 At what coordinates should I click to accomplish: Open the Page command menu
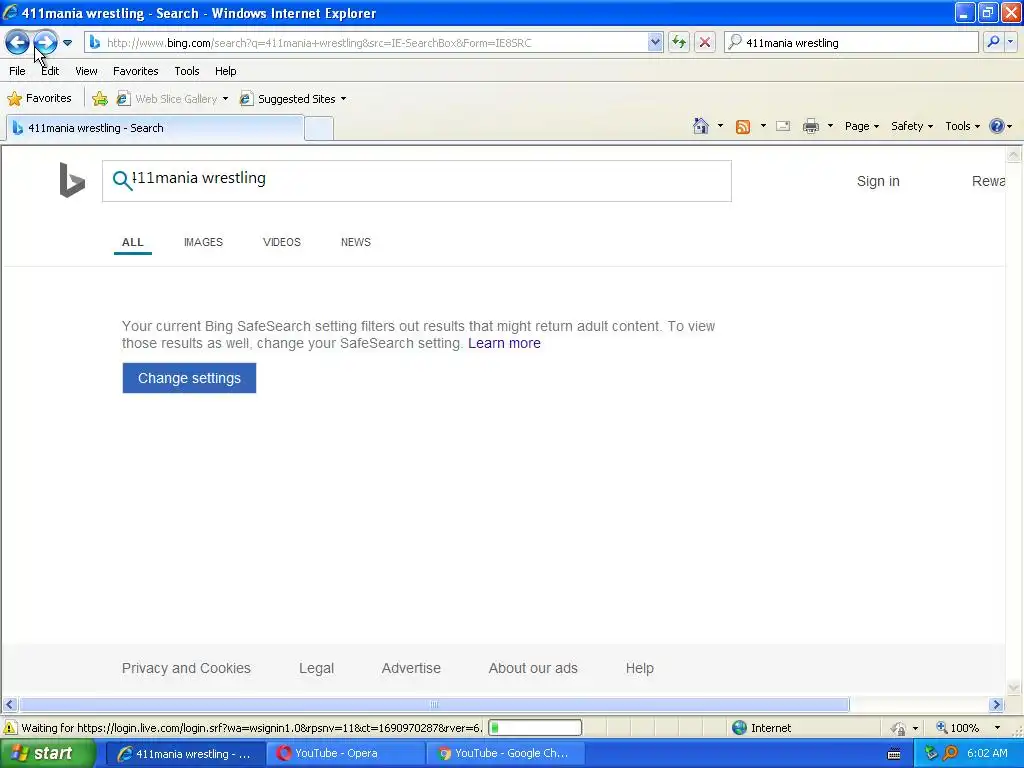861,126
